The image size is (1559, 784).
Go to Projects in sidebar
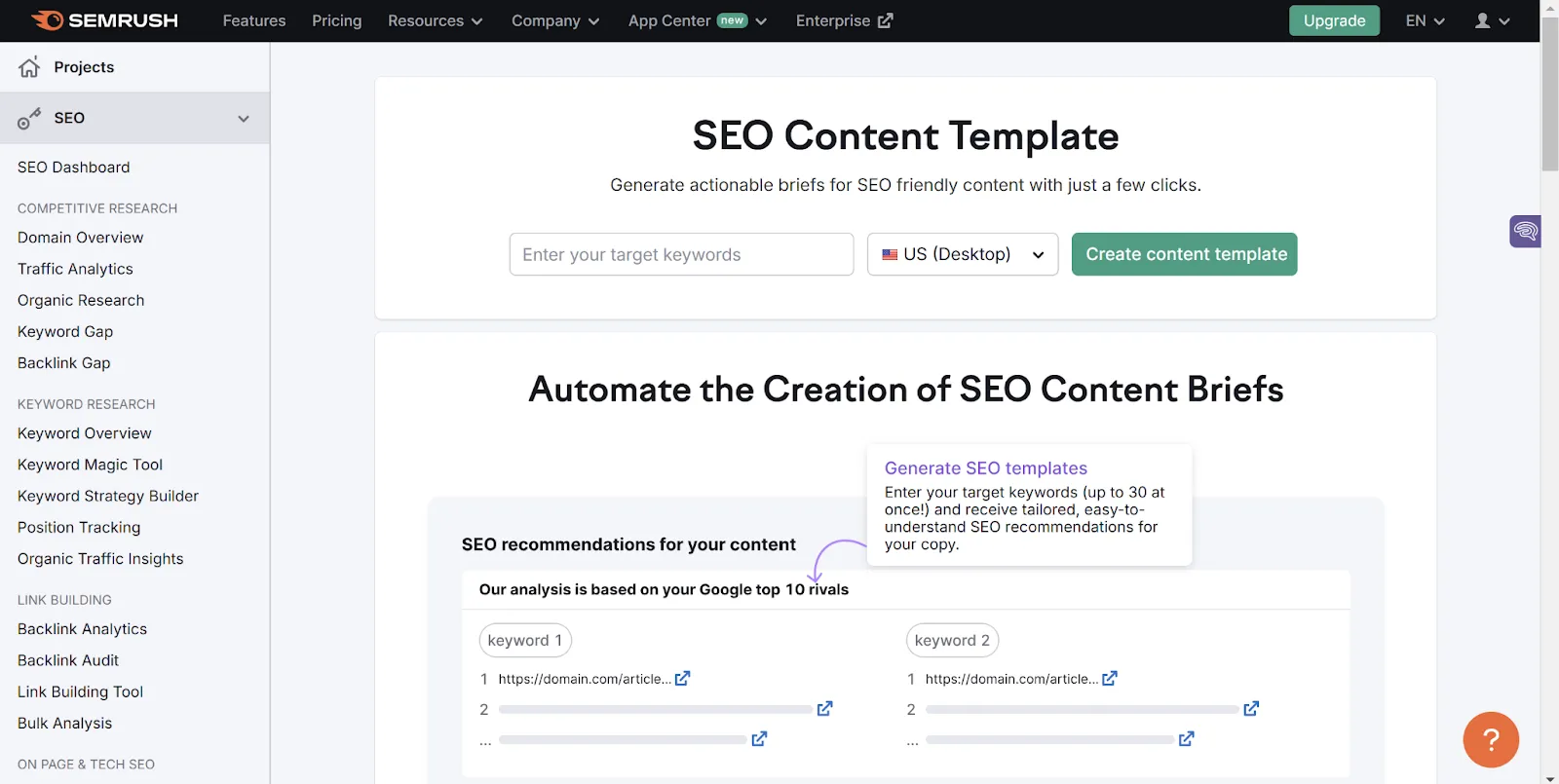(x=84, y=67)
